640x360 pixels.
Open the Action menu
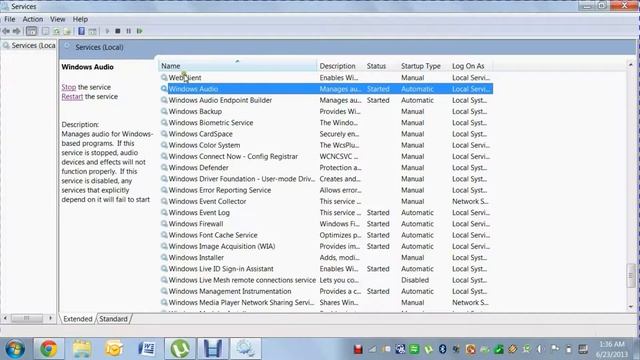tap(33, 19)
